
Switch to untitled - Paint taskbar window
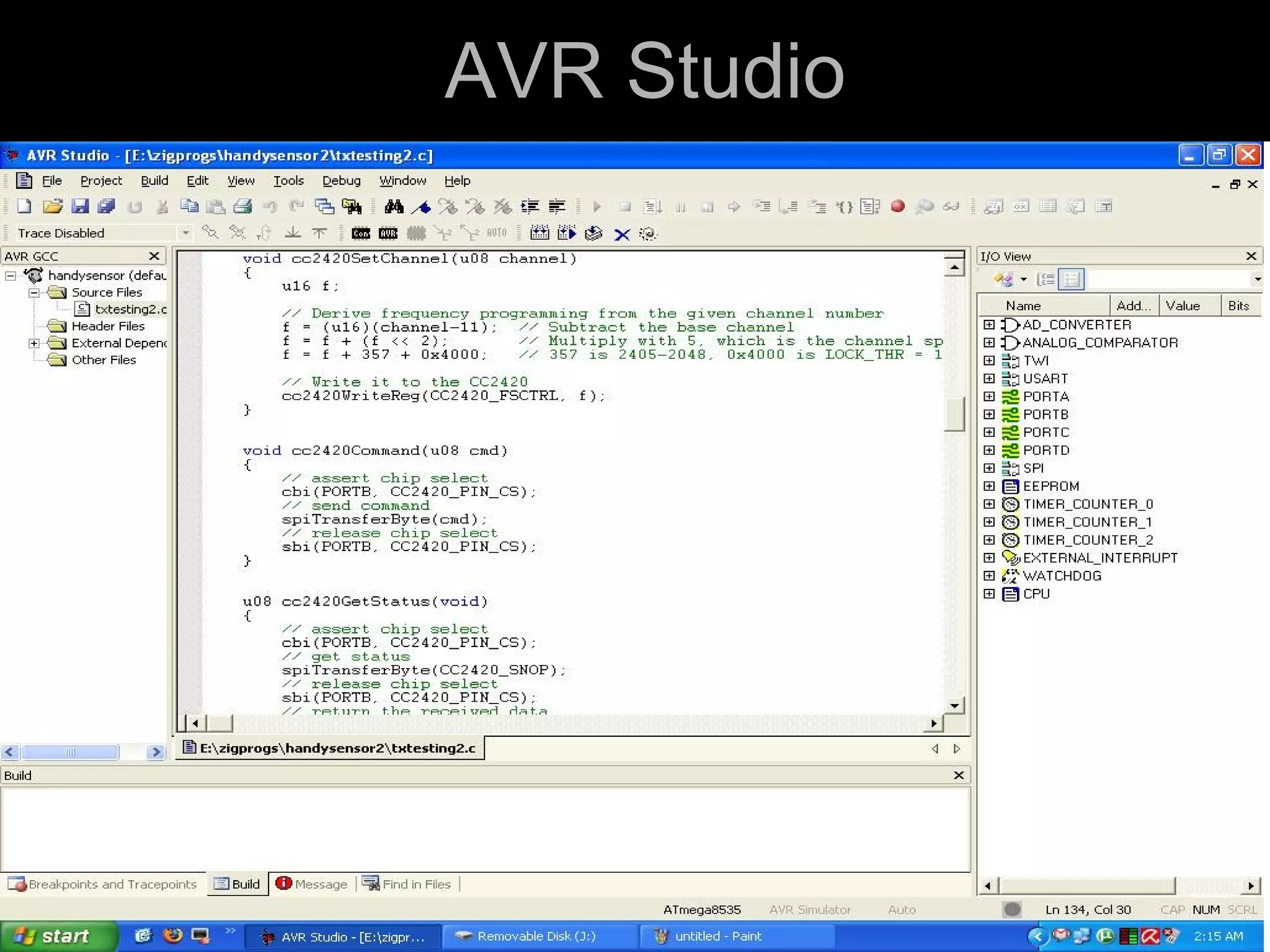[736, 936]
